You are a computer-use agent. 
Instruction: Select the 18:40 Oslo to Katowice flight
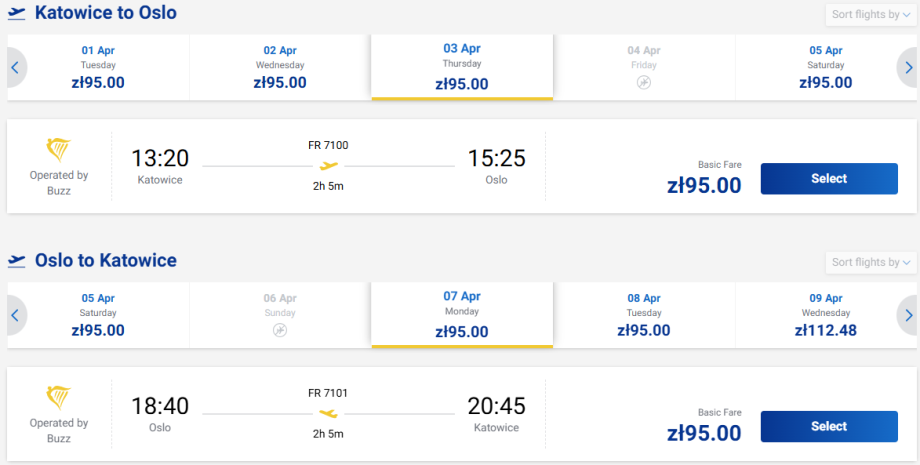(x=829, y=427)
